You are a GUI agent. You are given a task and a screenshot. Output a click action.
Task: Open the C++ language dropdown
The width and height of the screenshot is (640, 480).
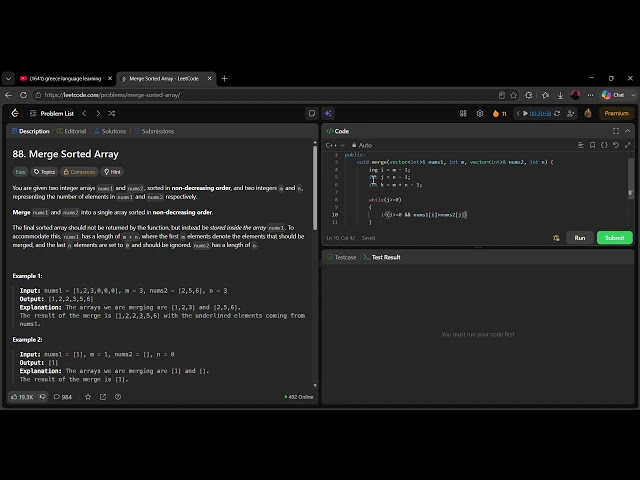(335, 145)
